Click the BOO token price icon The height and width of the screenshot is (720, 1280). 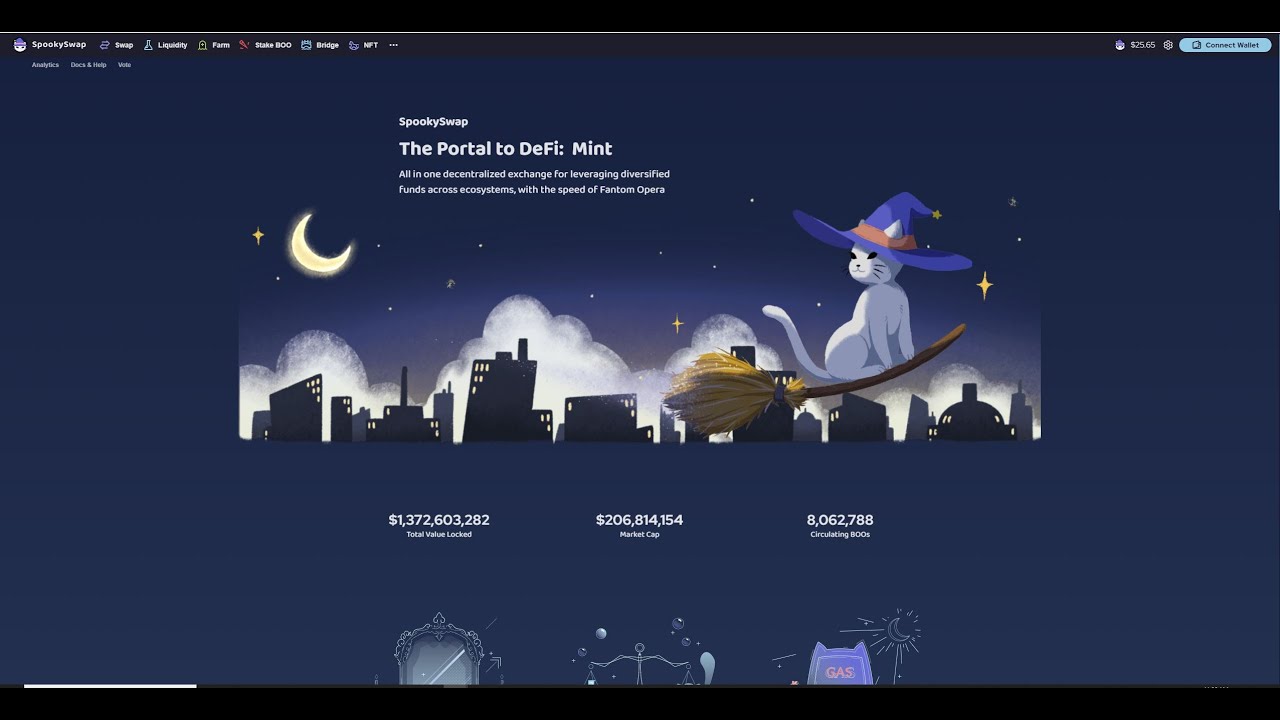point(1120,45)
